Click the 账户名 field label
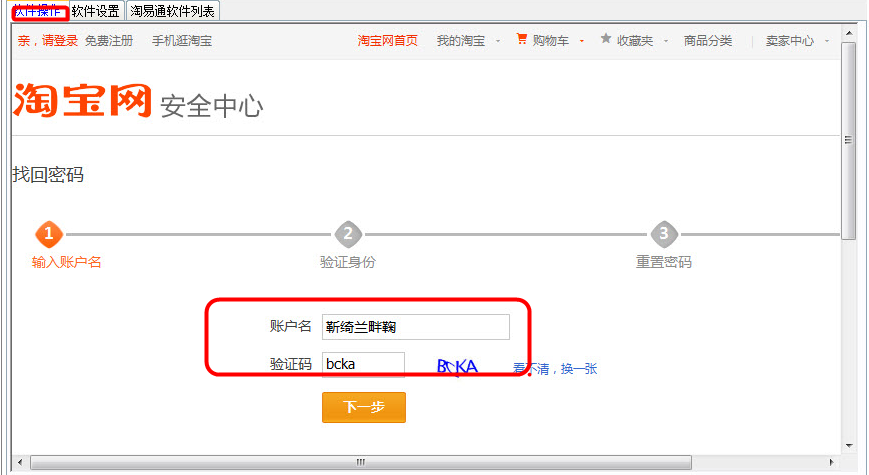This screenshot has height=475, width=869. pos(290,326)
